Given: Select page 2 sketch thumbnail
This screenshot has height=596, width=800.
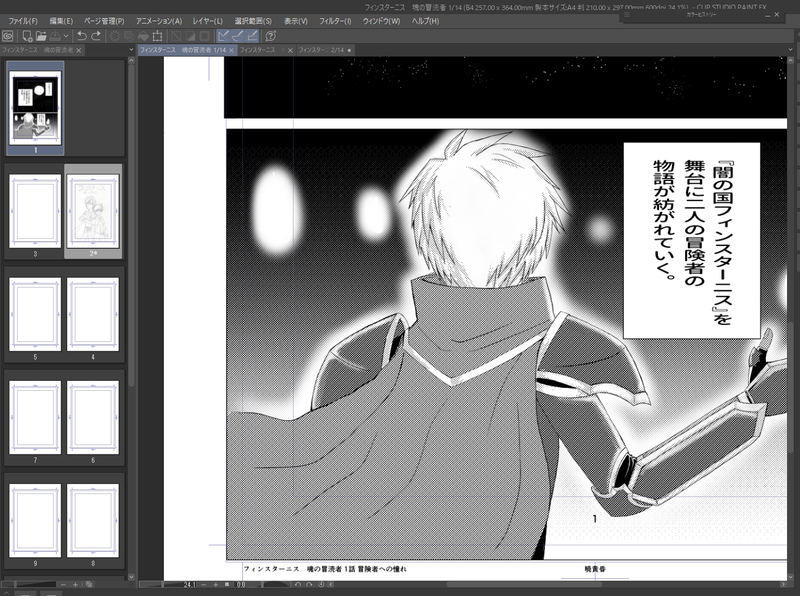Looking at the screenshot, I should (x=93, y=211).
